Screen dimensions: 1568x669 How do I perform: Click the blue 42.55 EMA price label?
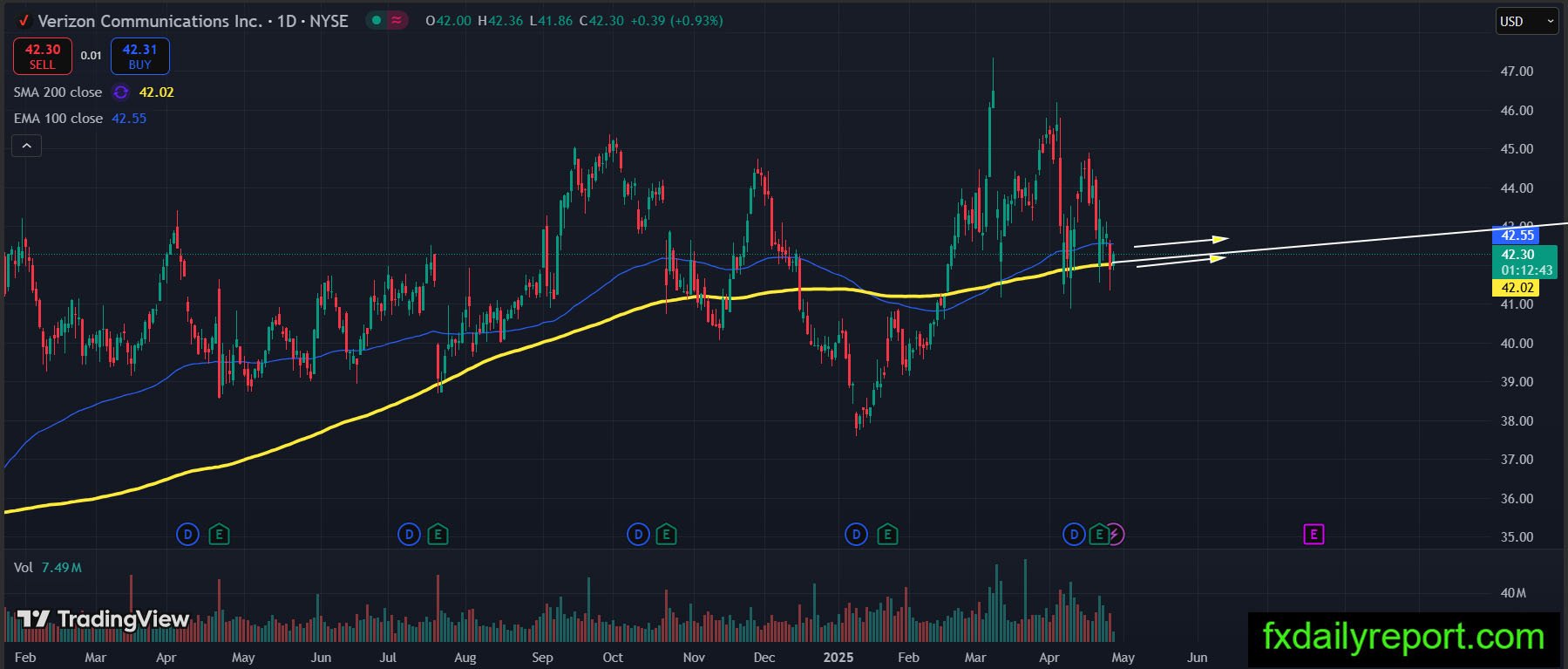[1517, 235]
